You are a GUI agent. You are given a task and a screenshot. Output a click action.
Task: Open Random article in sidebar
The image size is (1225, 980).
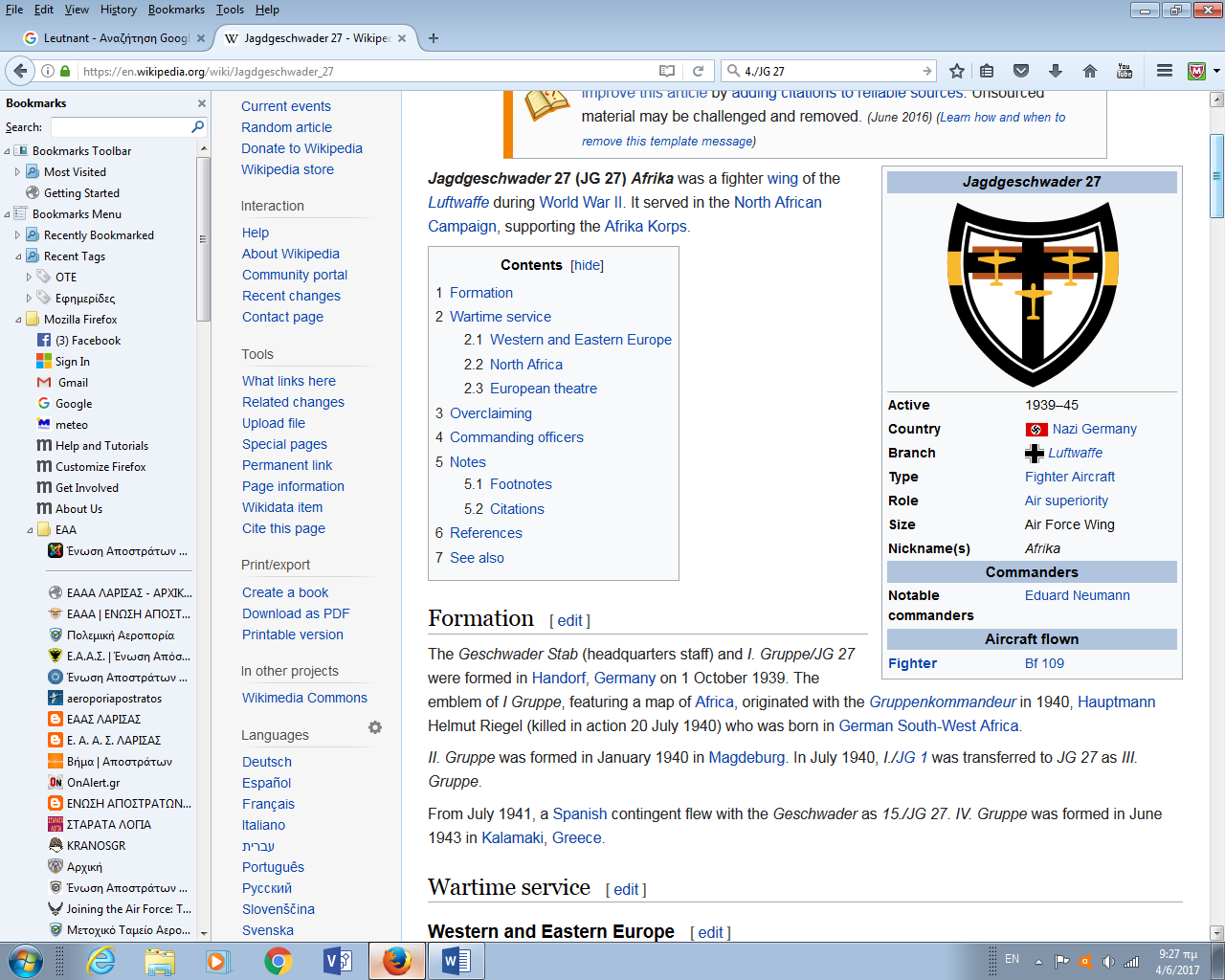(x=286, y=127)
